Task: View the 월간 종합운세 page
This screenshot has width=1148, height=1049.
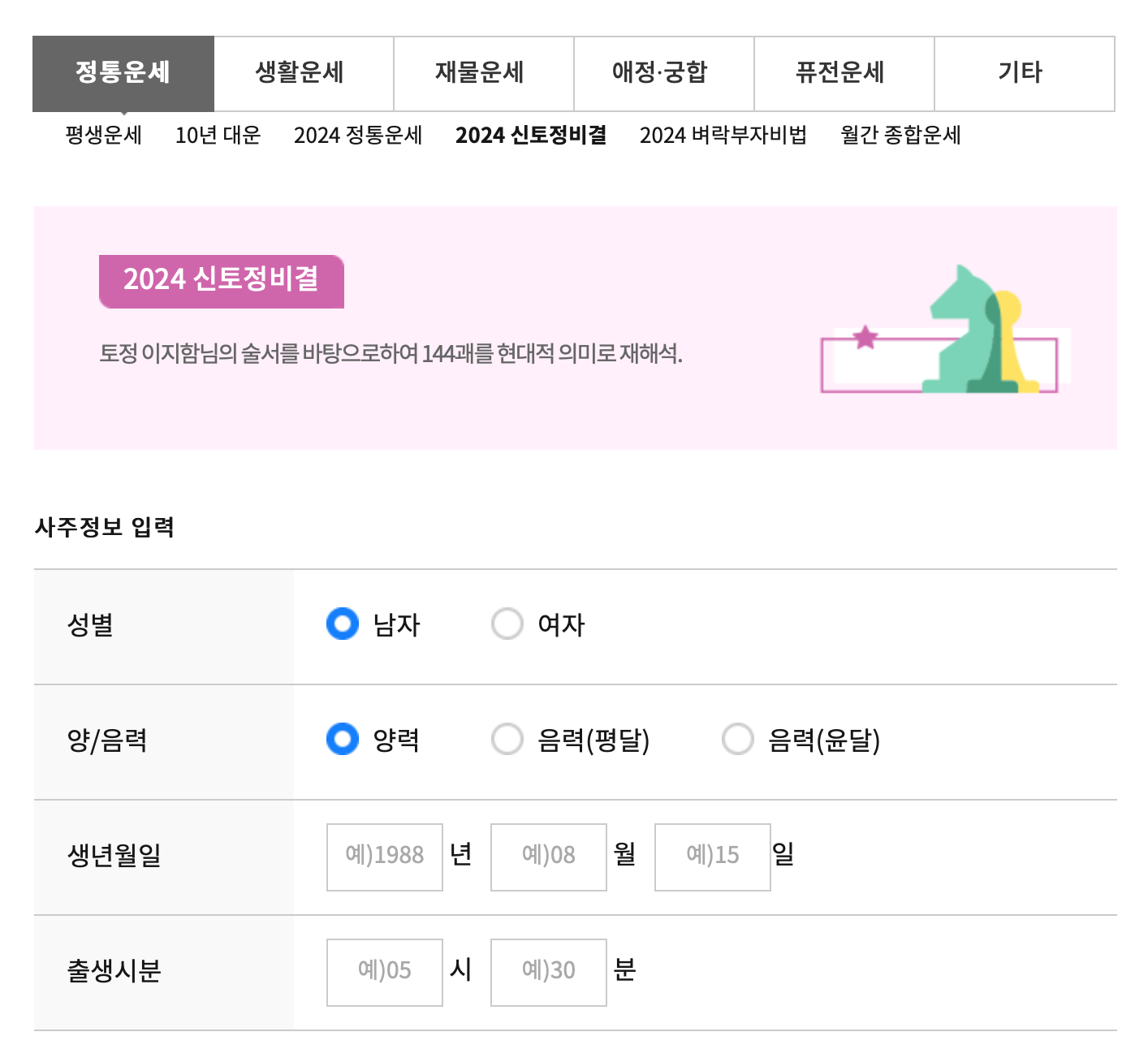Action: (900, 136)
